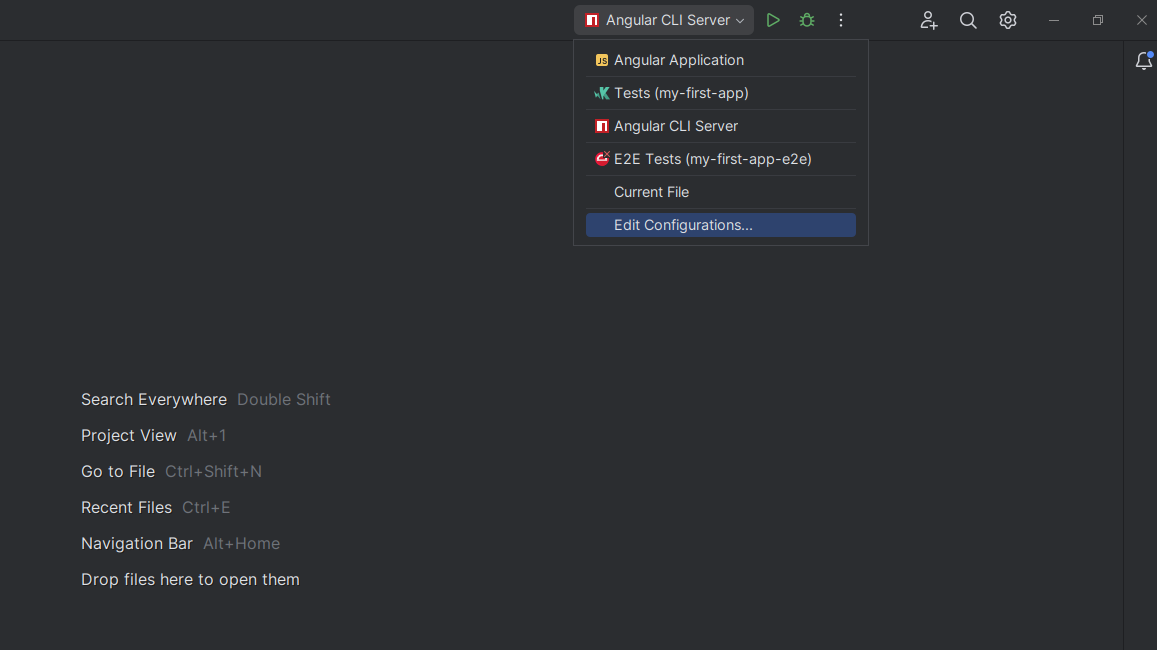Open Code With Me user icon
Viewport: 1157px width, 650px height.
(x=929, y=20)
